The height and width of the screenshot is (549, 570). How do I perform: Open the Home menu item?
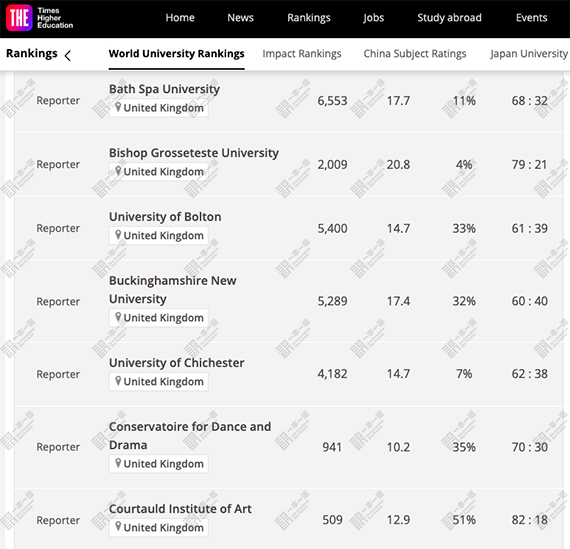pyautogui.click(x=180, y=17)
